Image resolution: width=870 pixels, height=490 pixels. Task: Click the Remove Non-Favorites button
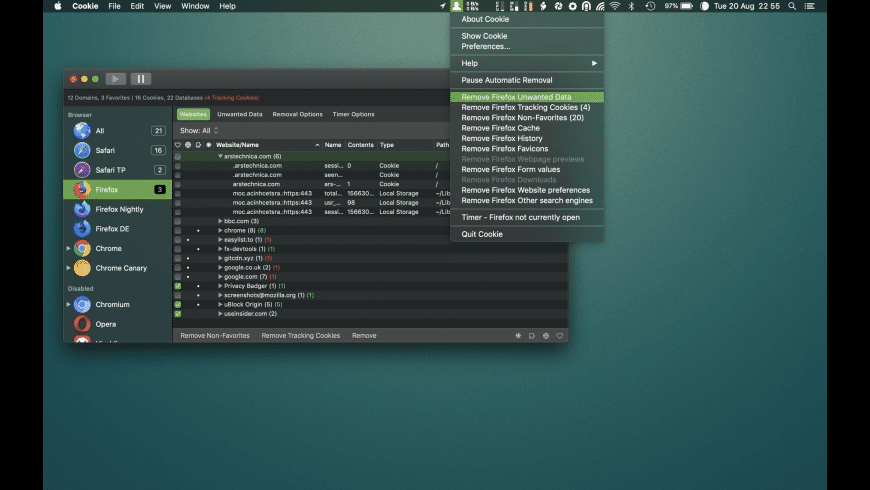pyautogui.click(x=215, y=336)
